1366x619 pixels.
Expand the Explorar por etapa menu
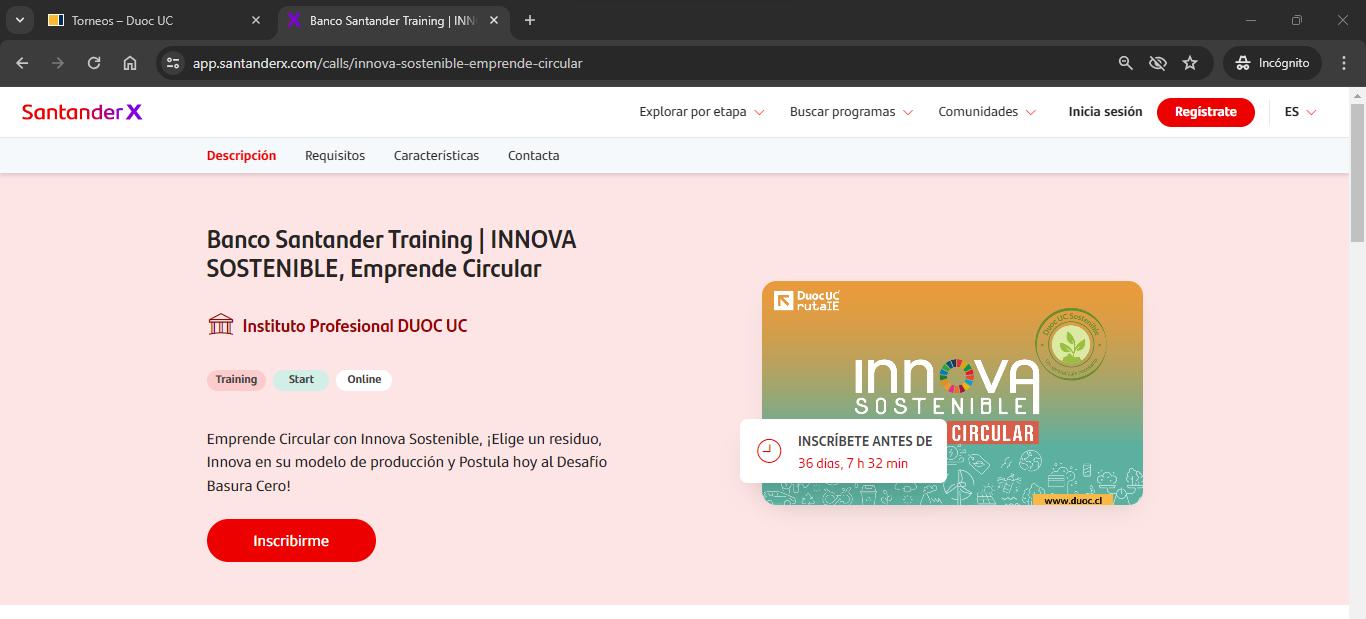tap(702, 112)
